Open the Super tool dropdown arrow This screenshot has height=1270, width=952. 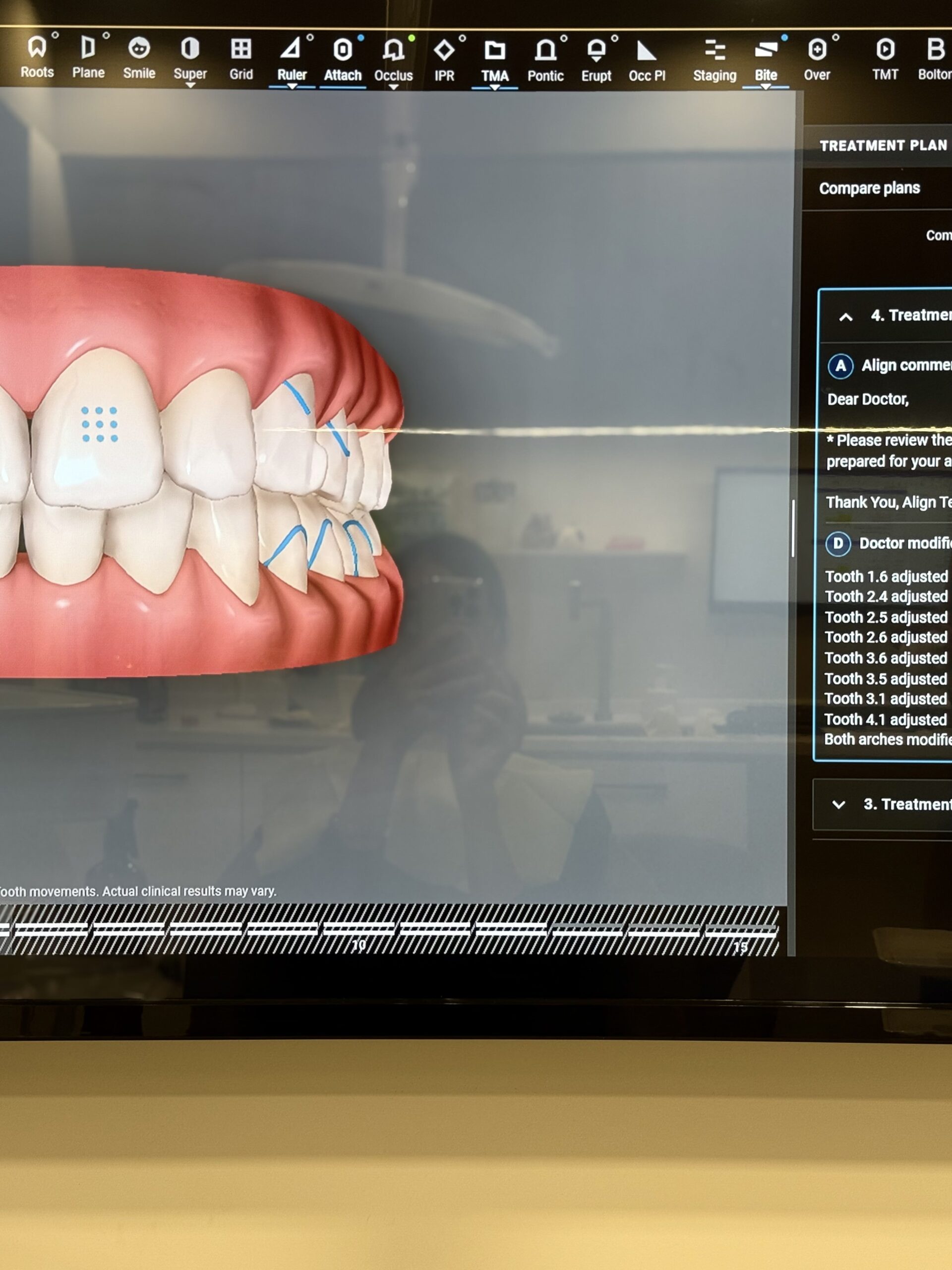(x=190, y=85)
